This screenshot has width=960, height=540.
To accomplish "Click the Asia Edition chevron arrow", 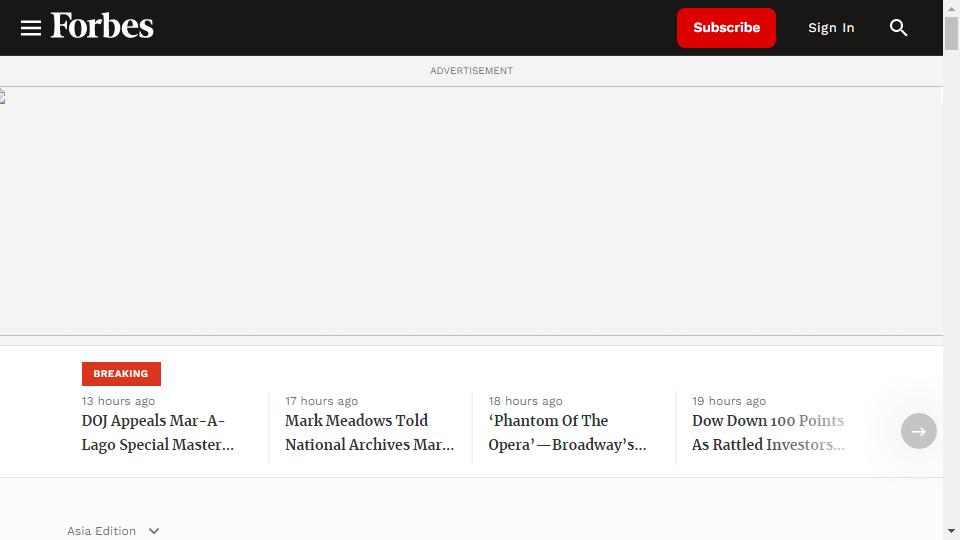I will (154, 531).
